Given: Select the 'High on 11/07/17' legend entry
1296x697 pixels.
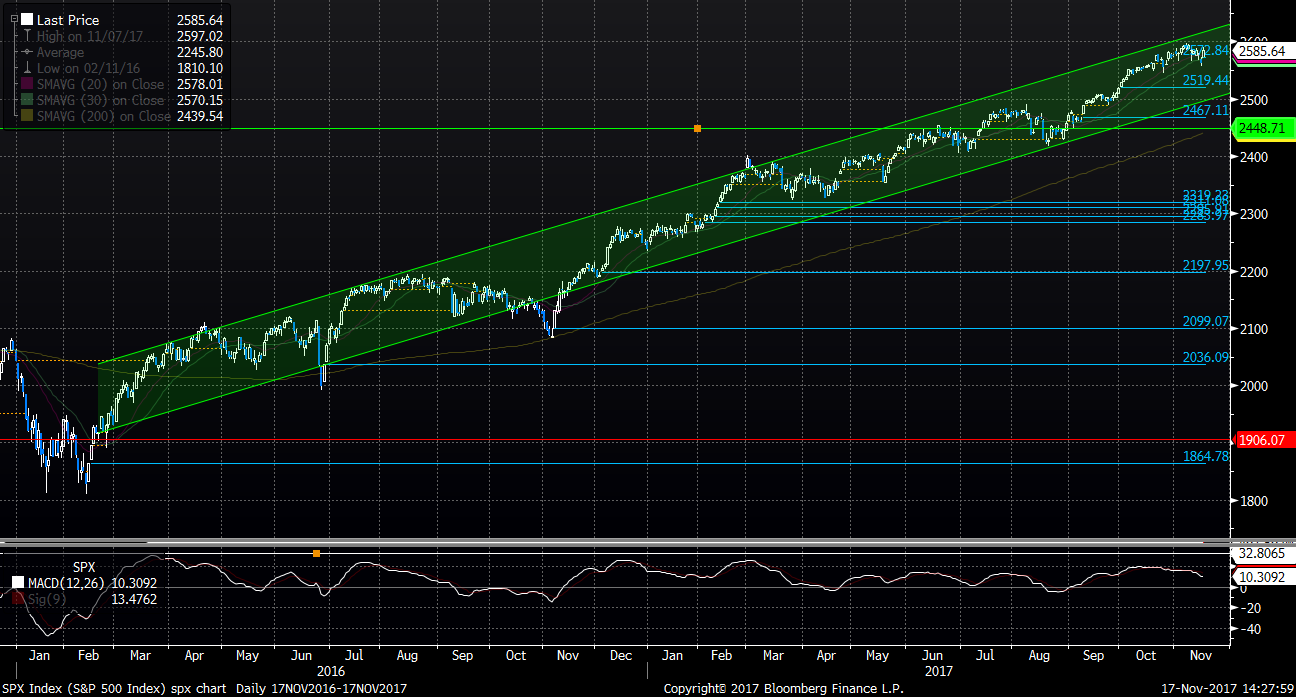Looking at the screenshot, I should [x=90, y=36].
